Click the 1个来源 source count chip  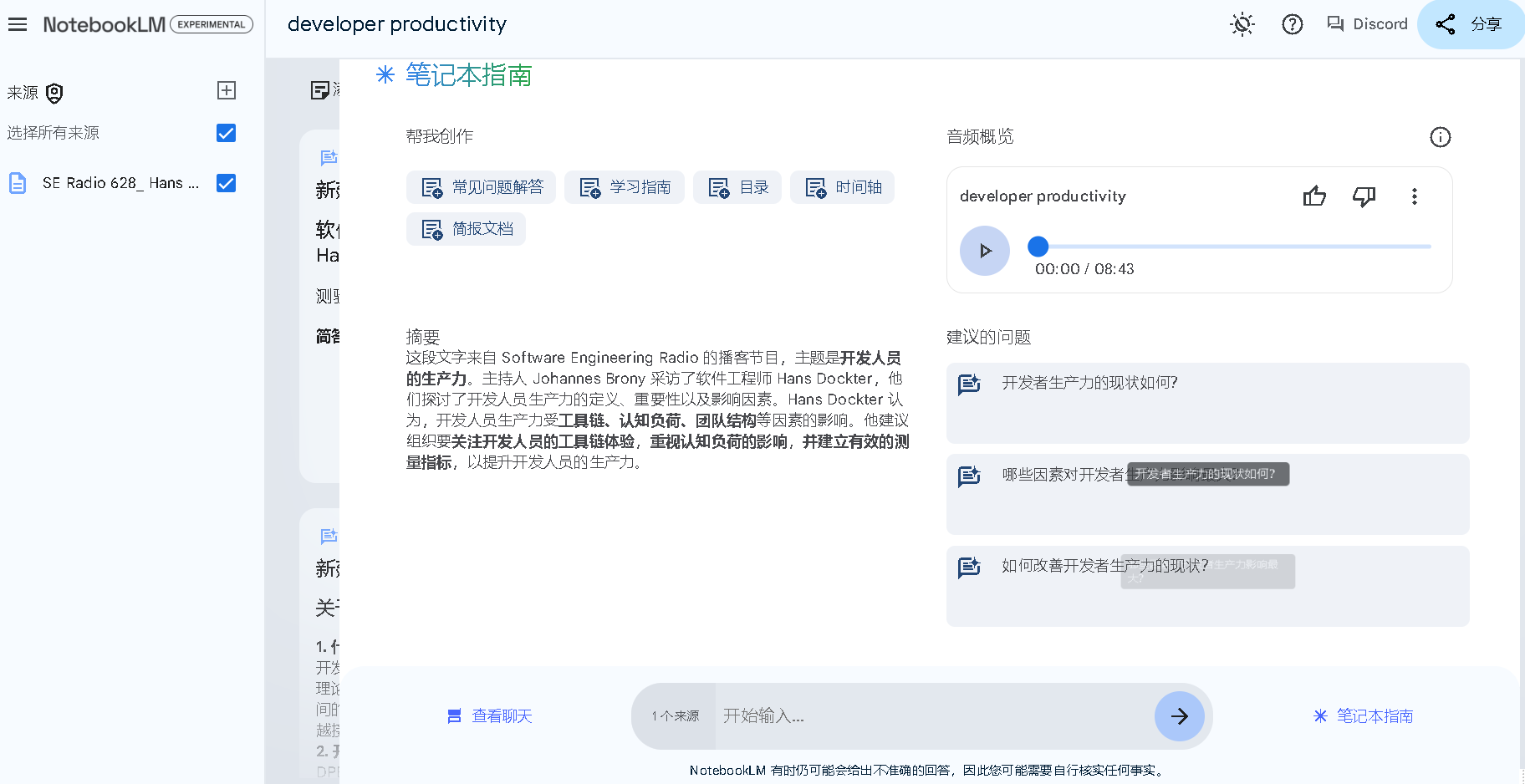675,716
